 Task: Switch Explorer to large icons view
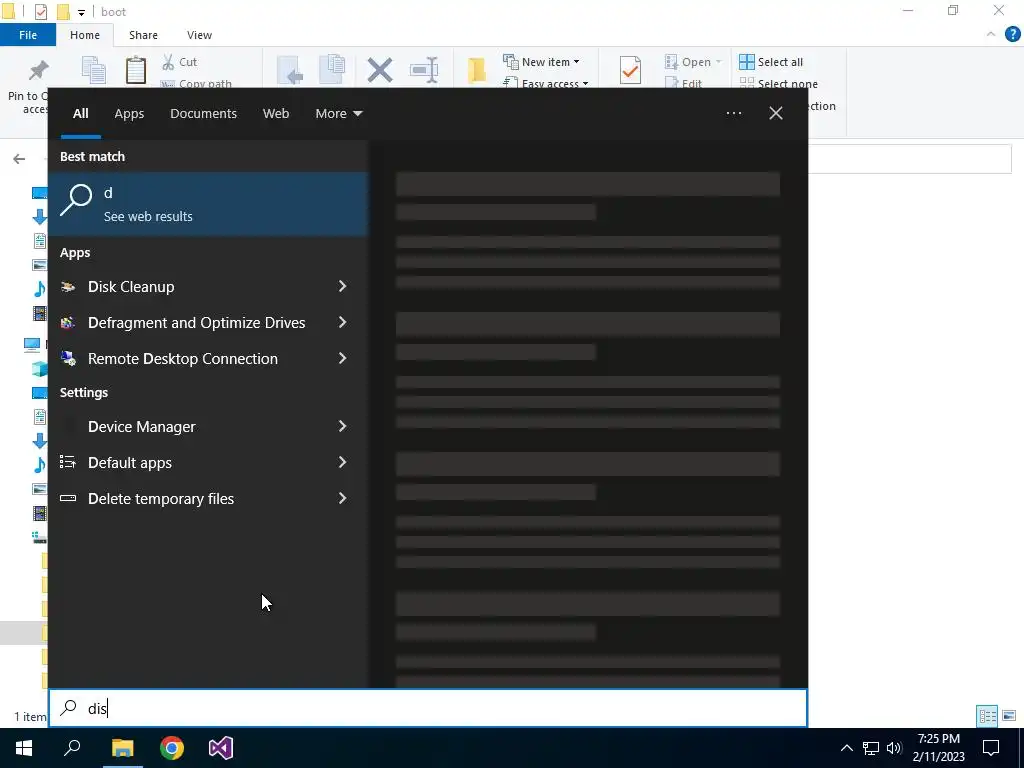(1009, 716)
